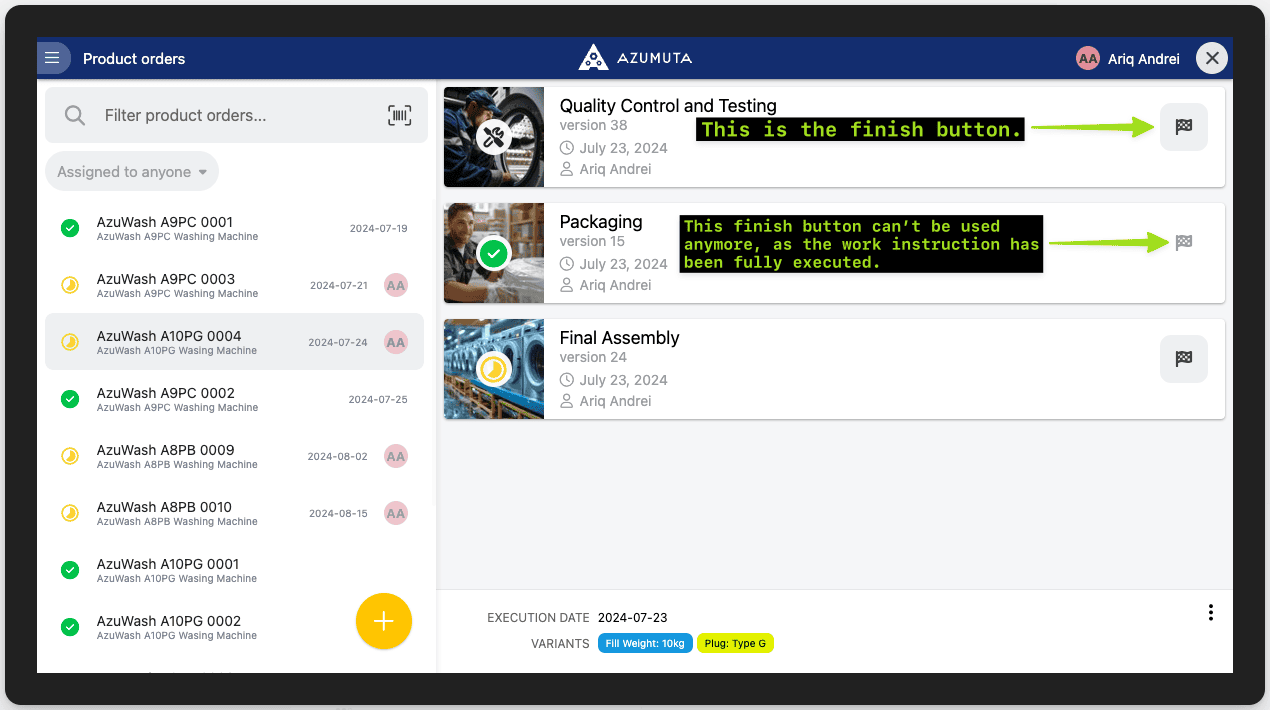Open the Final Assembly work instruction
Image resolution: width=1270 pixels, height=710 pixels.
click(x=619, y=338)
